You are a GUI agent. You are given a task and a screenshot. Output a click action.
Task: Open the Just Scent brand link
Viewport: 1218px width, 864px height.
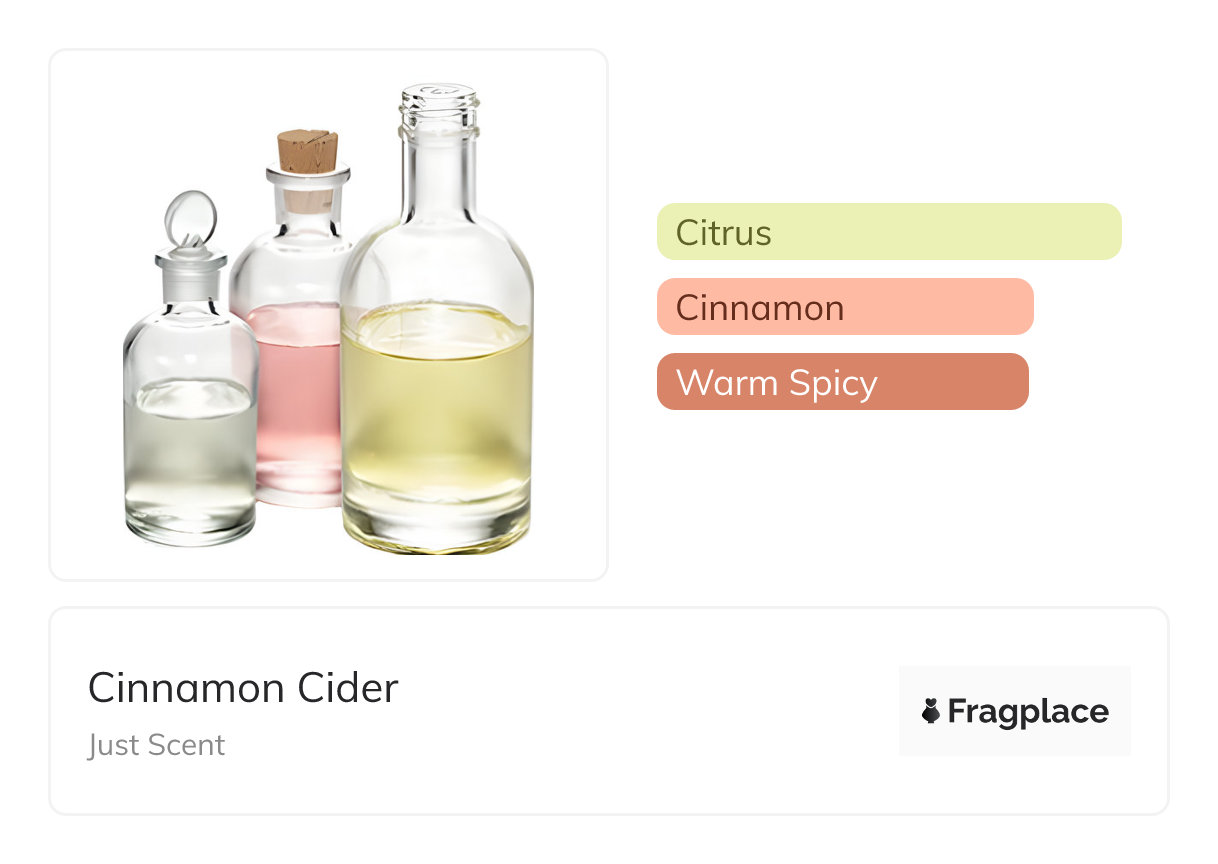pyautogui.click(x=156, y=745)
